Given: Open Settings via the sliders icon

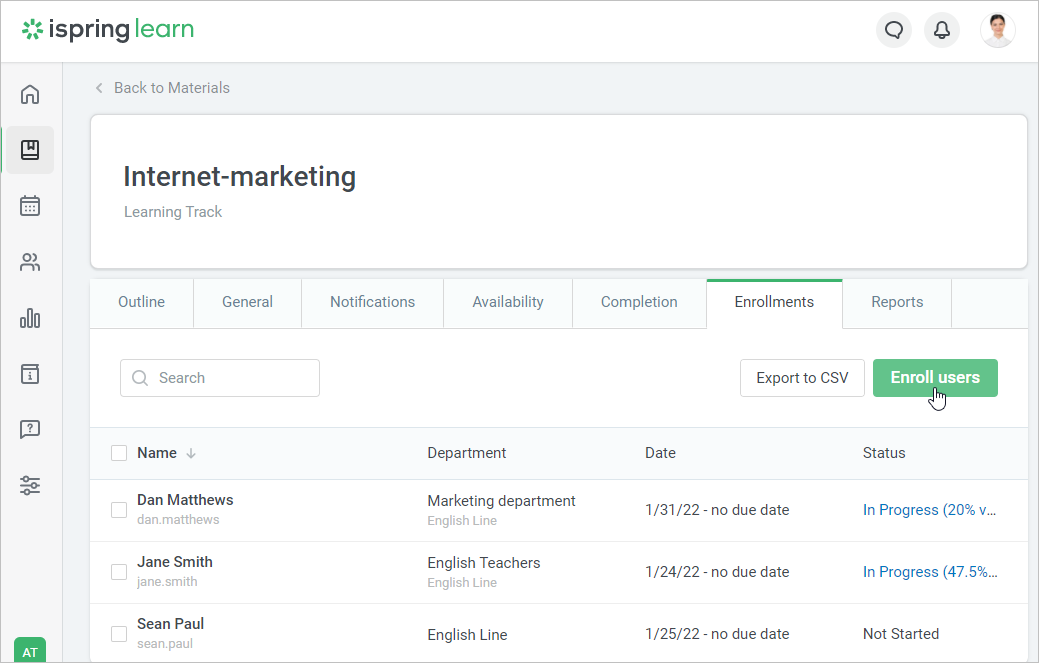Looking at the screenshot, I should coord(29,485).
